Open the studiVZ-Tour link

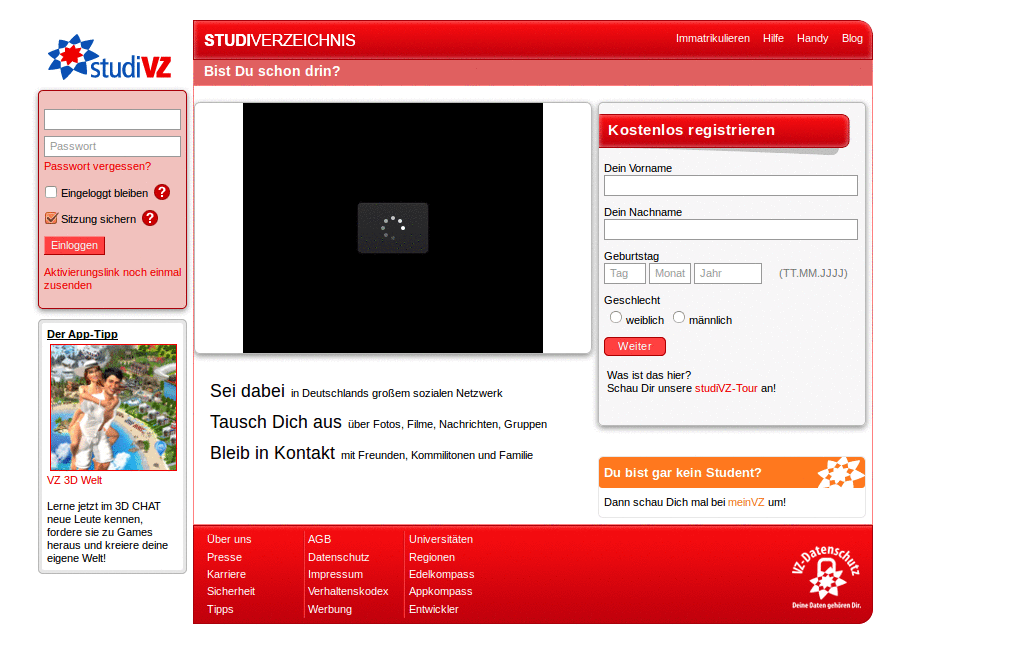pos(726,388)
